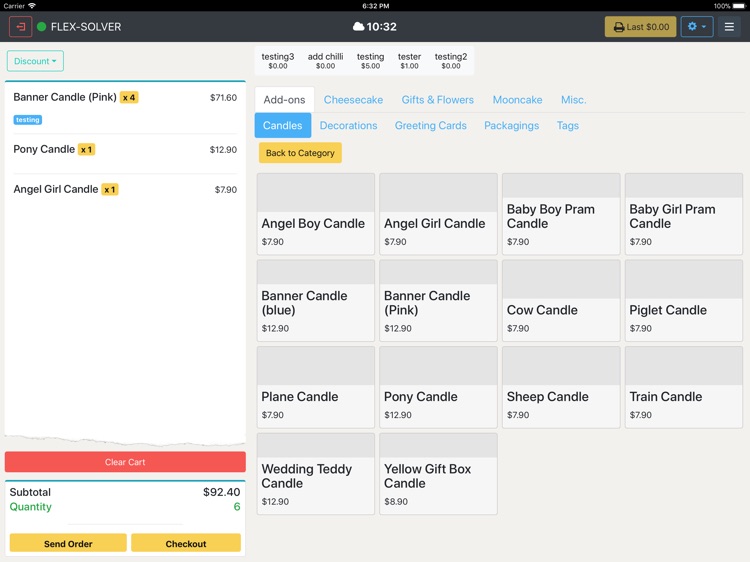Viewport: 750px width, 562px height.
Task: Add Sheep Candle to cart
Action: pyautogui.click(x=561, y=387)
